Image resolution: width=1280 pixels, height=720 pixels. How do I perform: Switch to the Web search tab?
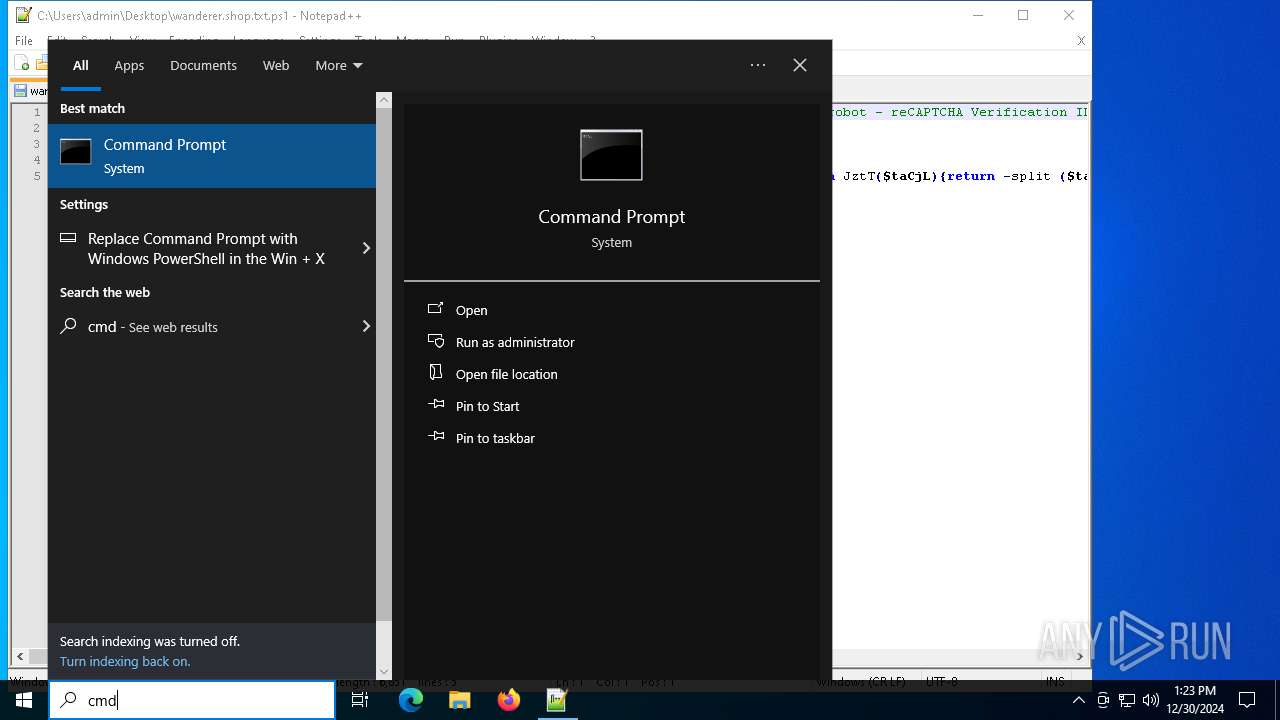(276, 65)
